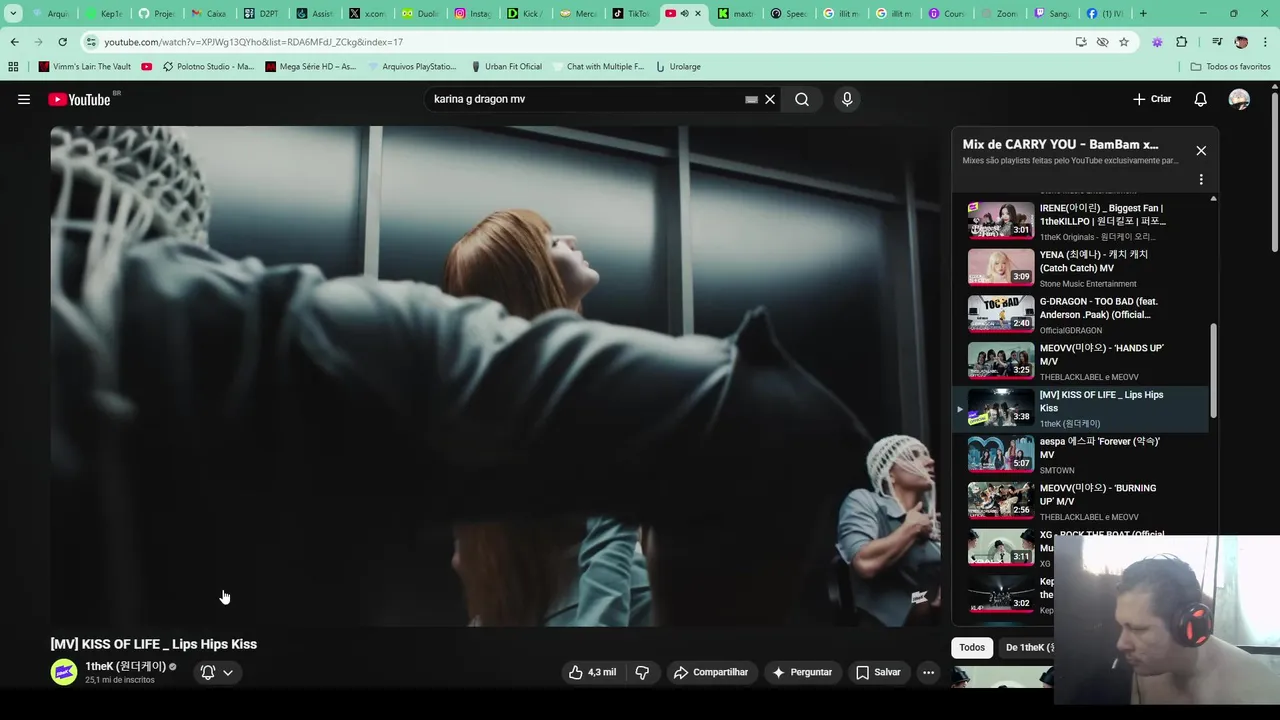Save the video with Salvar
This screenshot has height=720, width=1280.
[878, 672]
